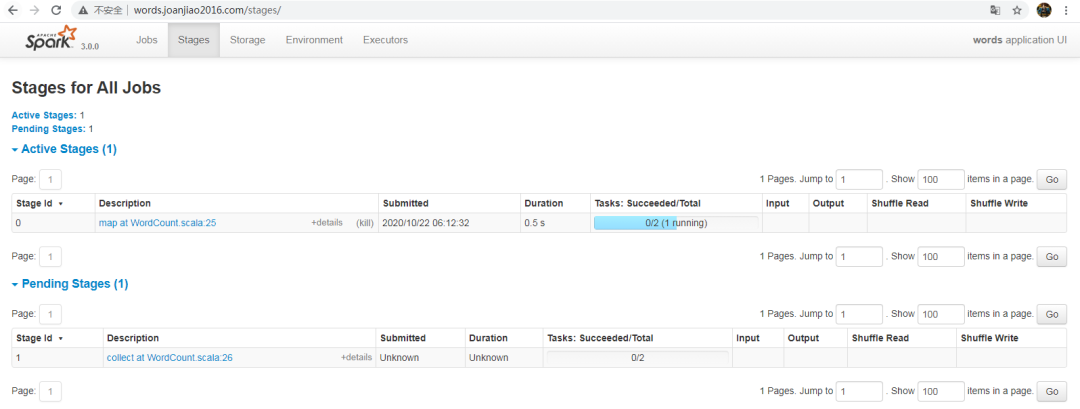Click page 1 button below pending stages table
The width and height of the screenshot is (1080, 409).
click(x=50, y=392)
